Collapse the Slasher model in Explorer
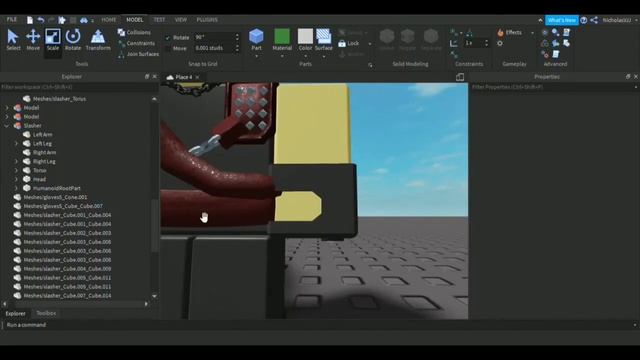This screenshot has height=360, width=640. (7, 126)
